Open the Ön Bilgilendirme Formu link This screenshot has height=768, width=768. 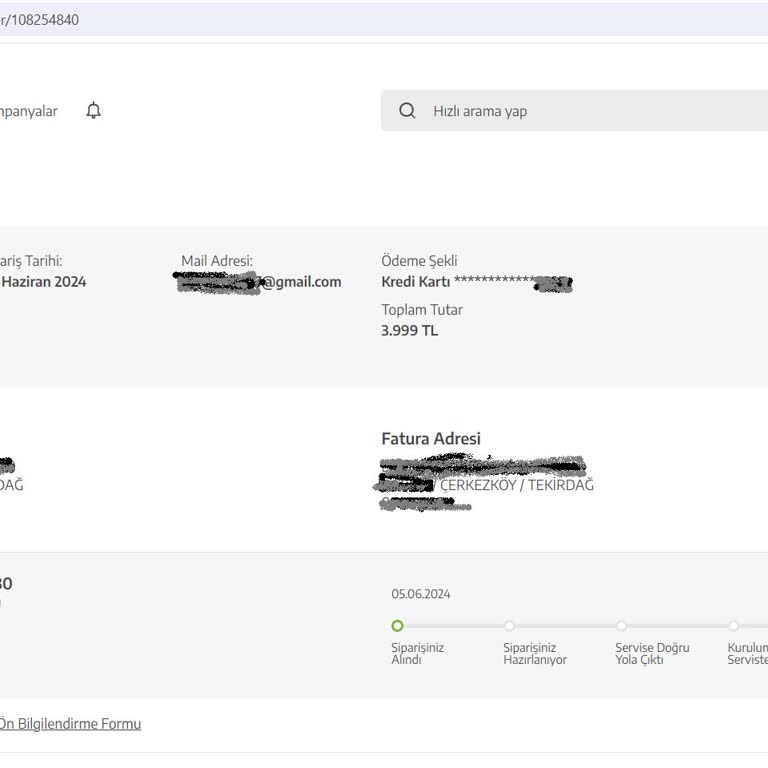[x=69, y=724]
